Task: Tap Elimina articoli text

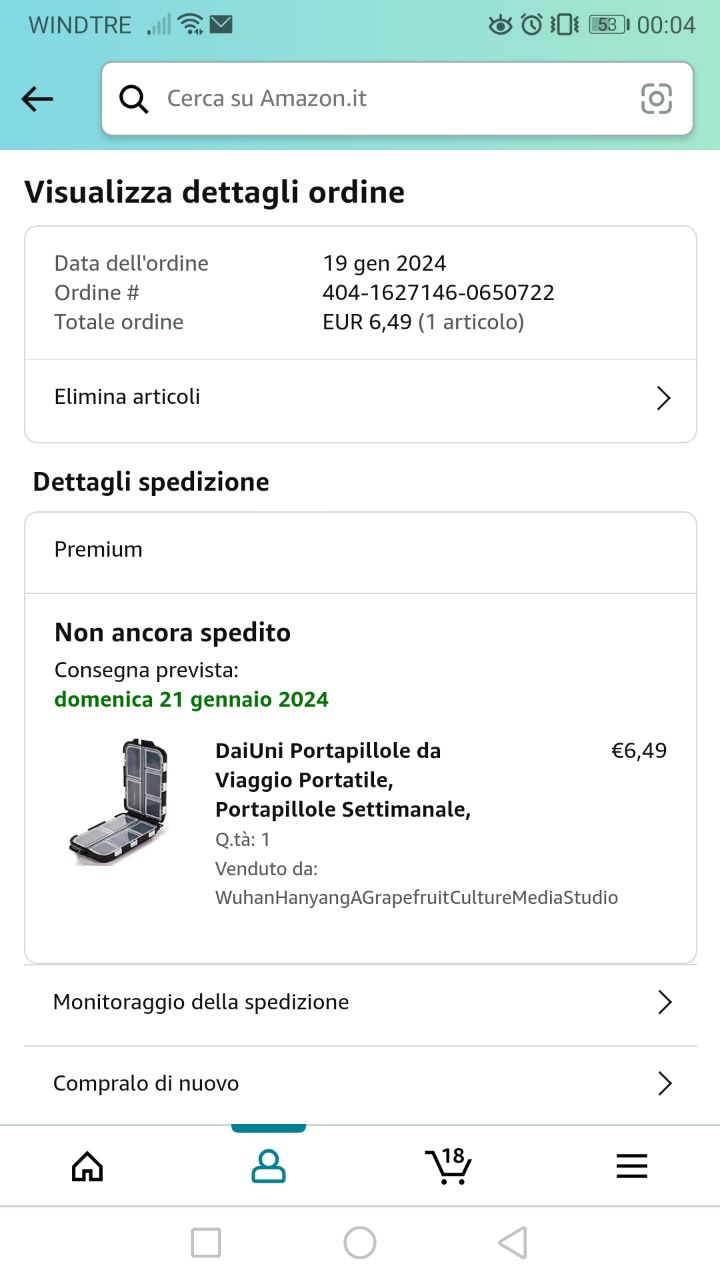Action: click(x=127, y=397)
